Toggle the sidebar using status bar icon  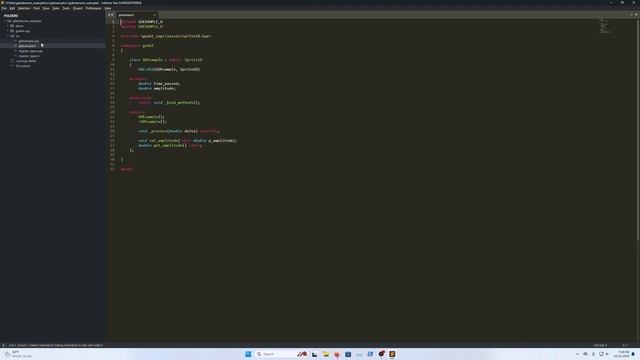(x=3, y=345)
